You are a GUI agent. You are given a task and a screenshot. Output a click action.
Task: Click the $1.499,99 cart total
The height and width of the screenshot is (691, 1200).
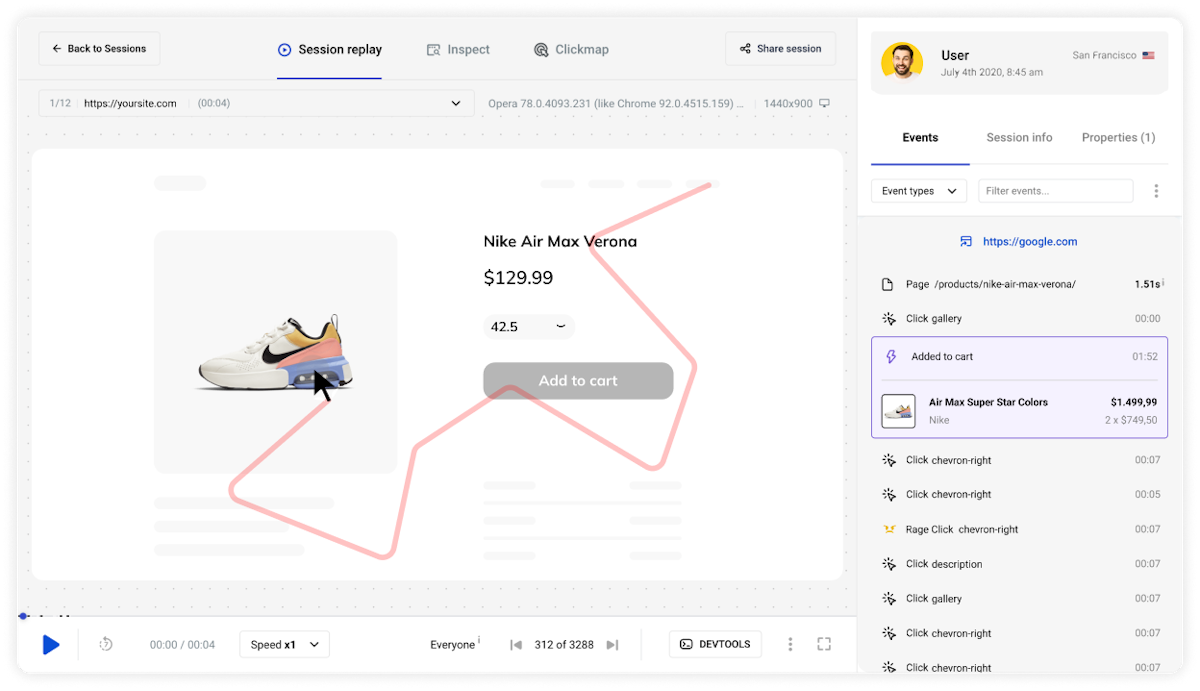(1133, 402)
